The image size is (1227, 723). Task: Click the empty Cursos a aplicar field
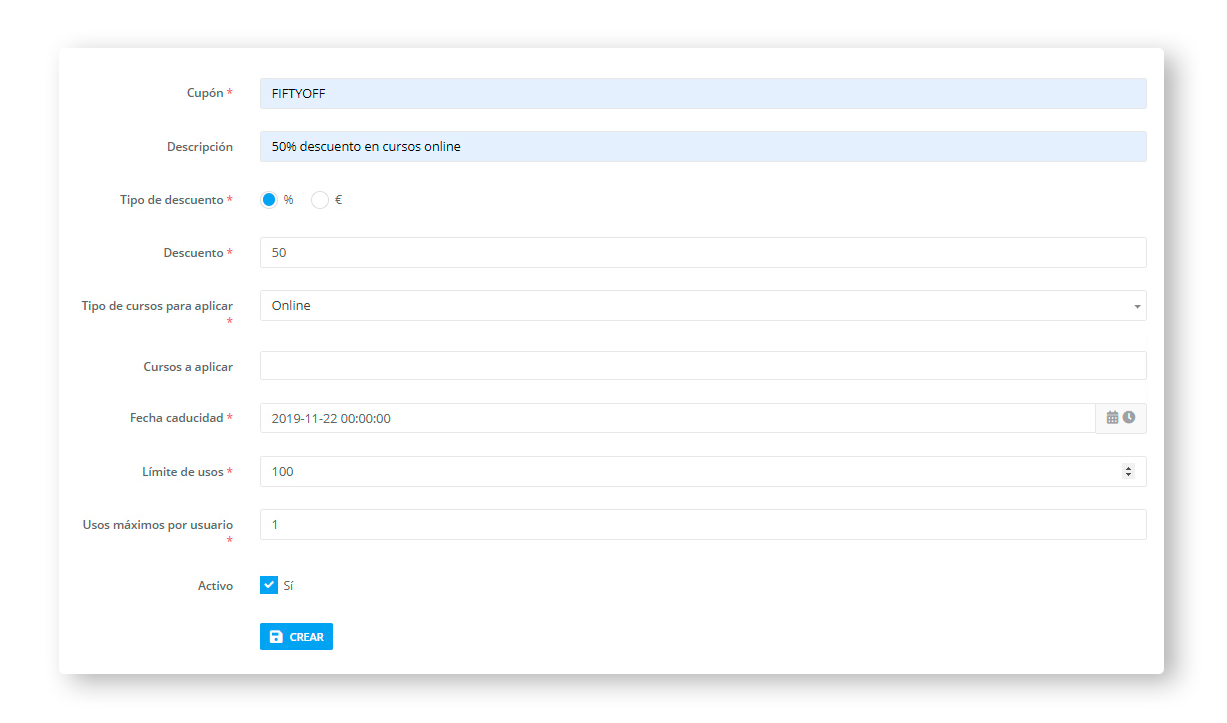(x=702, y=366)
